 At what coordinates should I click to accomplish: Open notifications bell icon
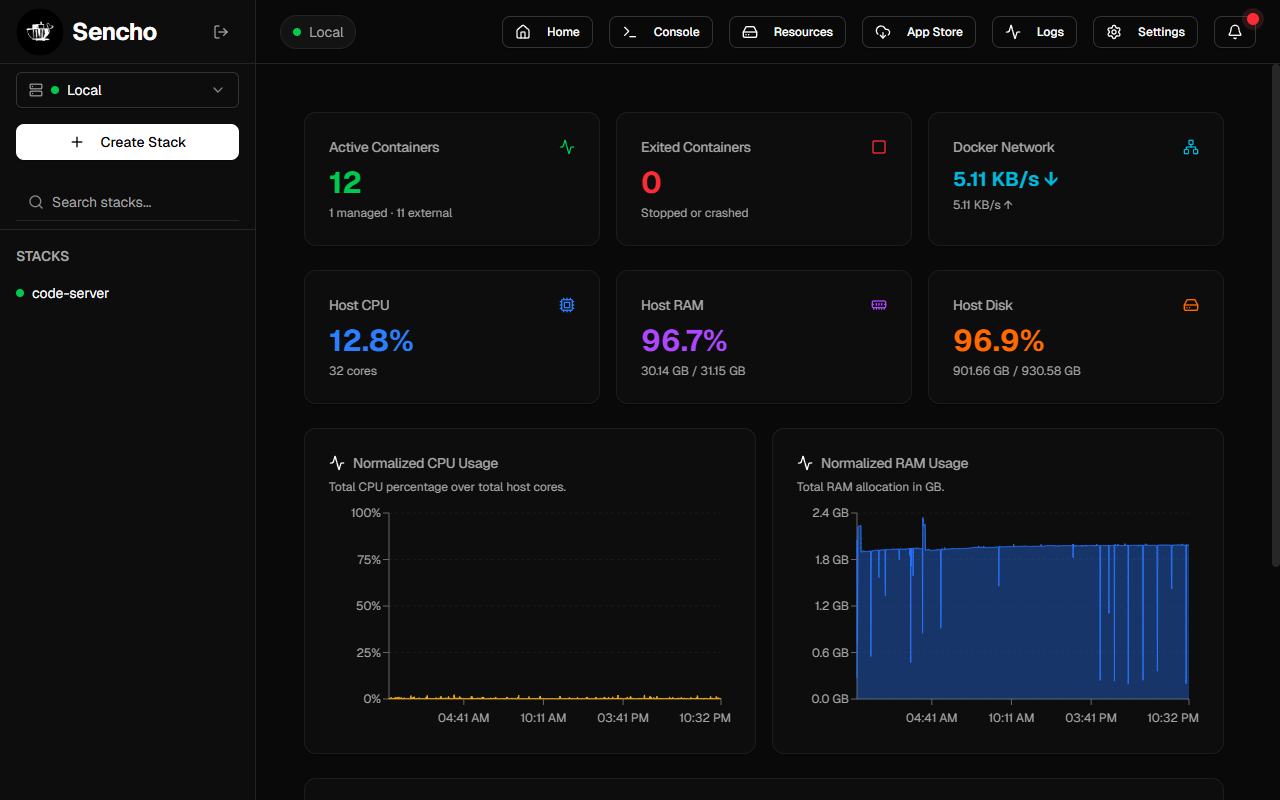pos(1235,32)
